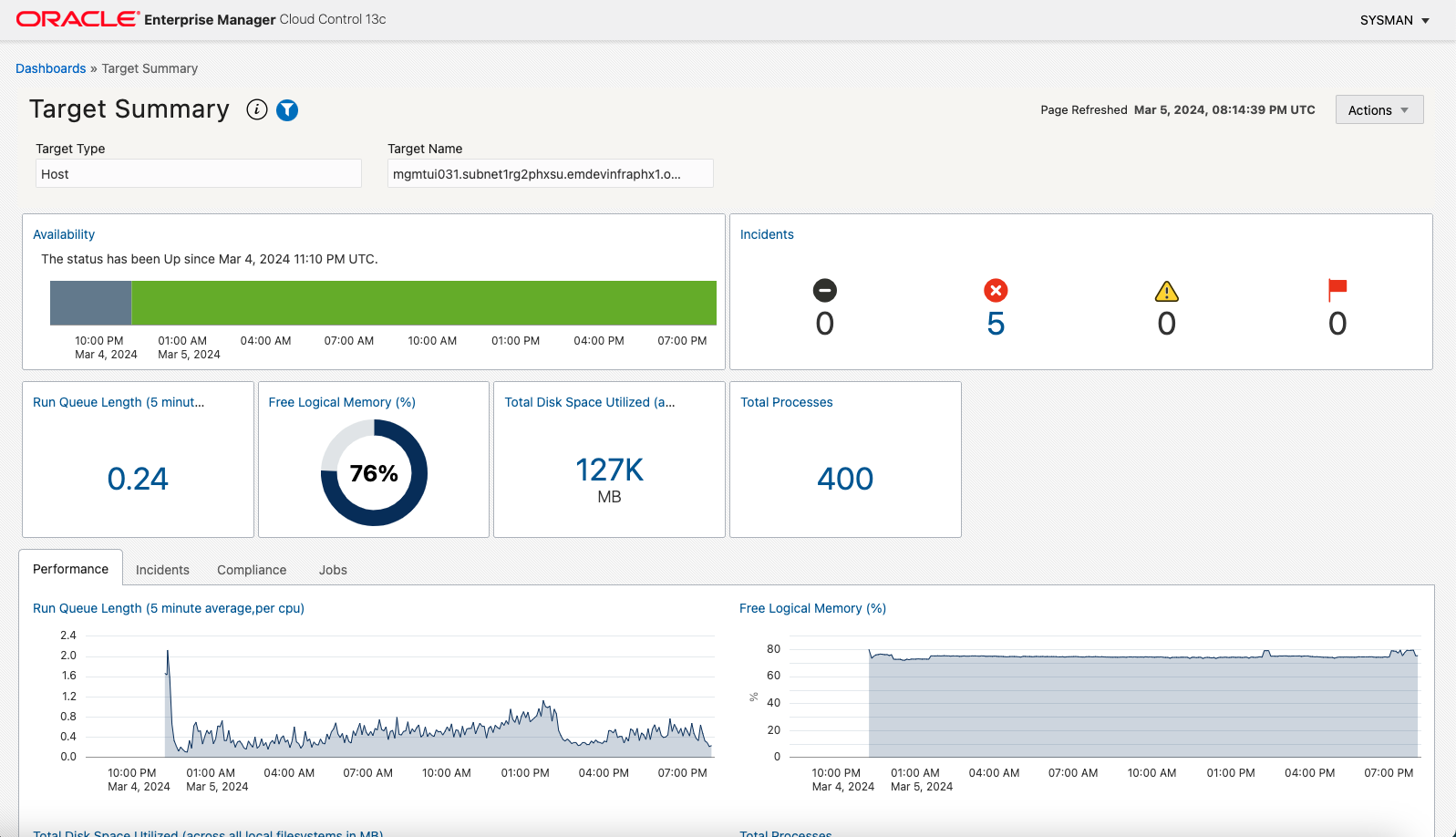This screenshot has width=1456, height=837.
Task: Click the warning incidents yellow triangle icon
Action: tap(1166, 292)
